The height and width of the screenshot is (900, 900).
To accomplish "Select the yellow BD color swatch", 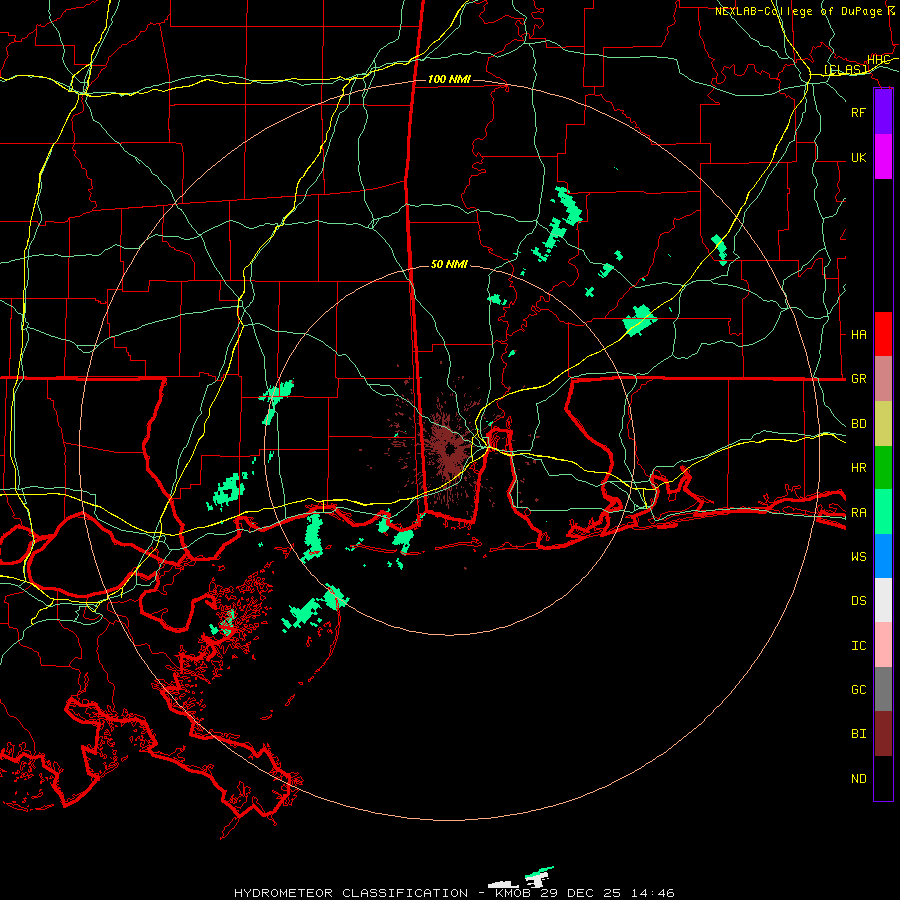I will click(883, 424).
